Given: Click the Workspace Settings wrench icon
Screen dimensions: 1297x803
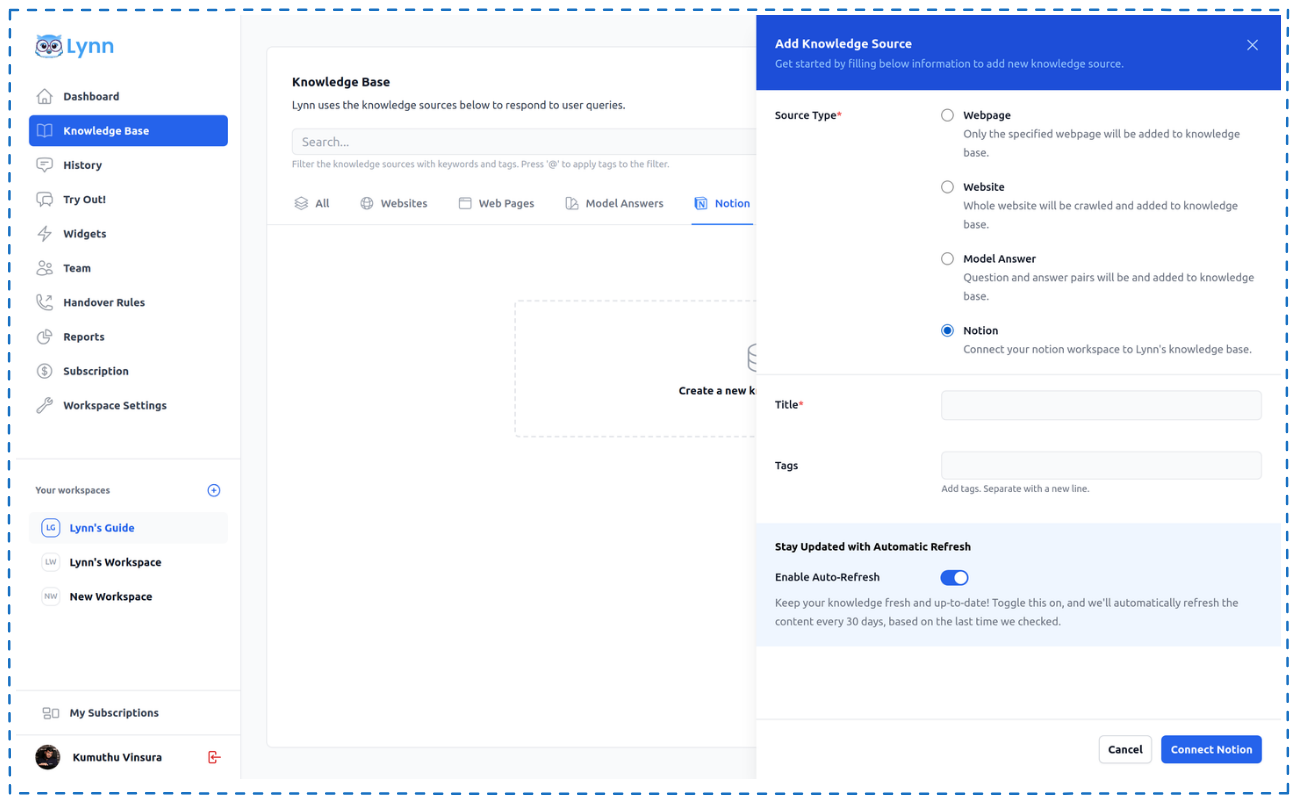Looking at the screenshot, I should coord(44,406).
